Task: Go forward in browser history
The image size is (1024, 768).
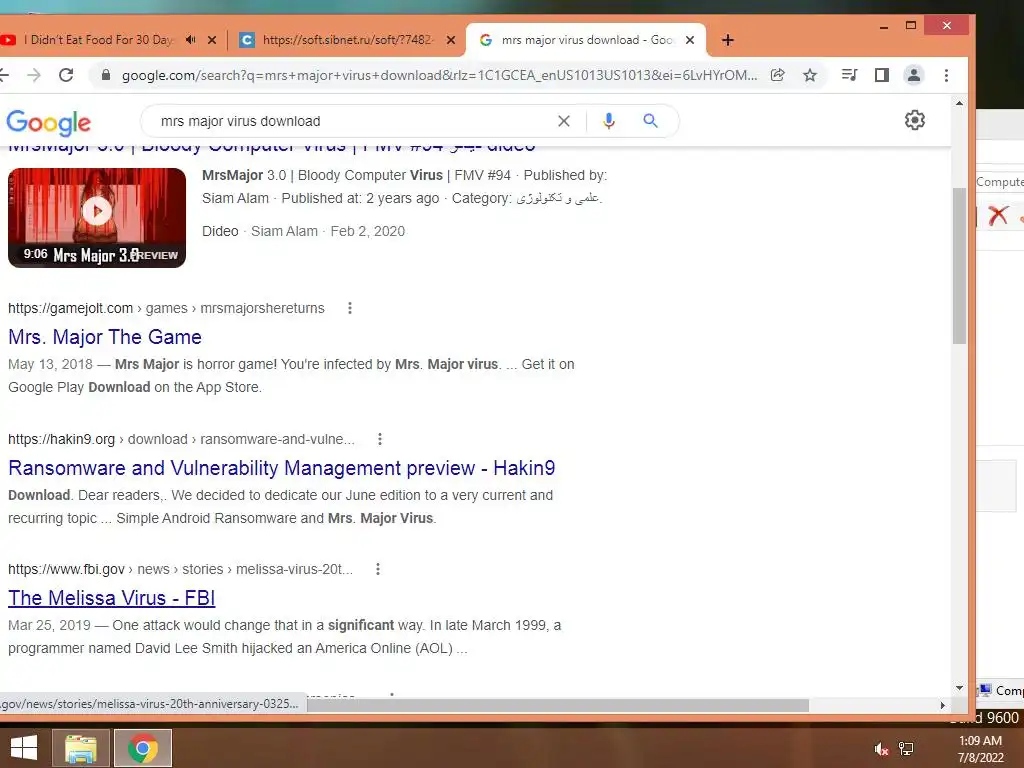Action: [34, 75]
